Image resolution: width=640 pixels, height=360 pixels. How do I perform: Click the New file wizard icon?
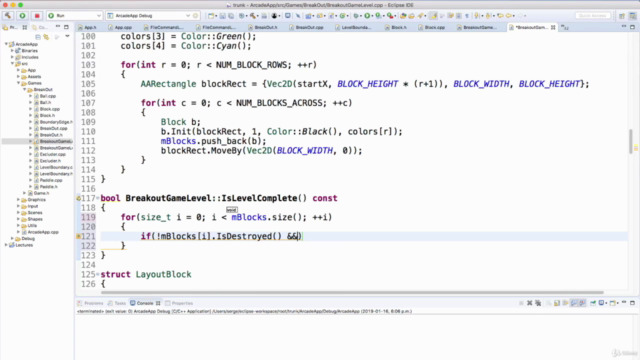click(211, 16)
